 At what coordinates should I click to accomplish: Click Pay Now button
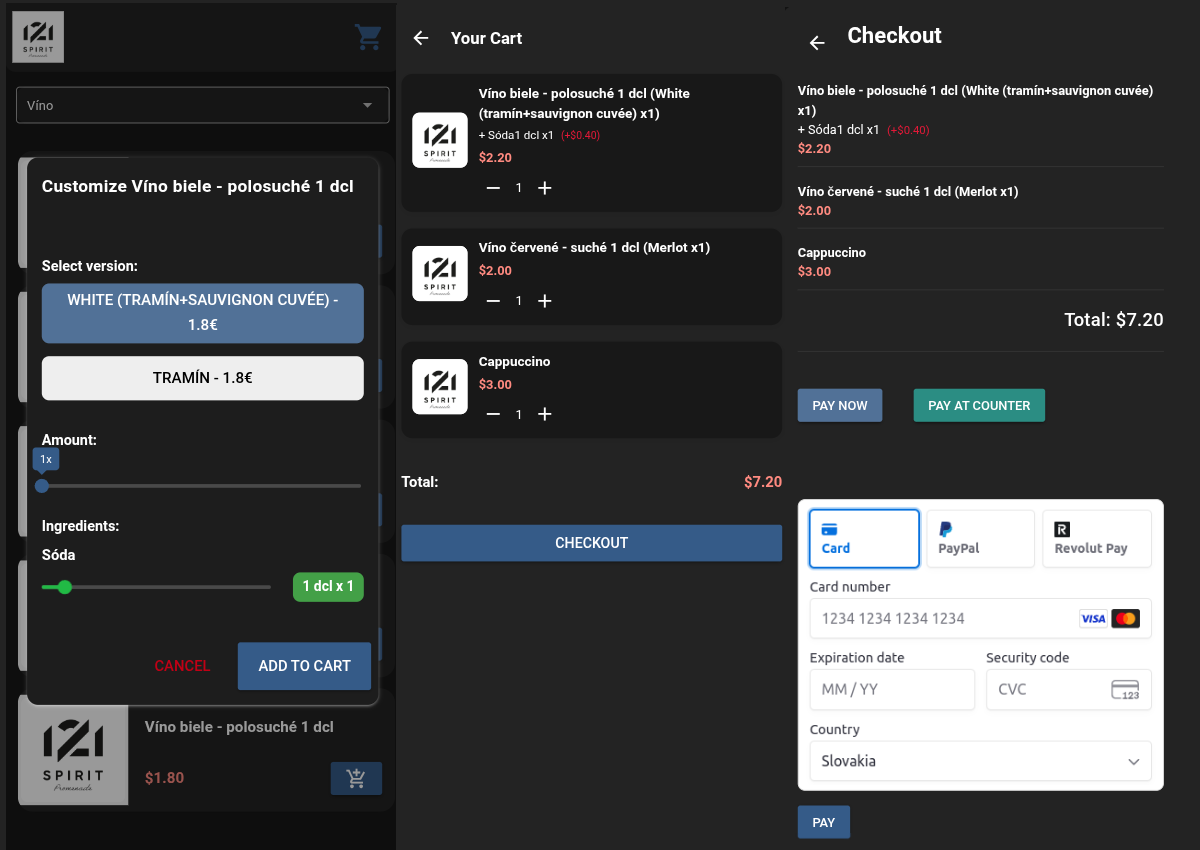point(840,405)
